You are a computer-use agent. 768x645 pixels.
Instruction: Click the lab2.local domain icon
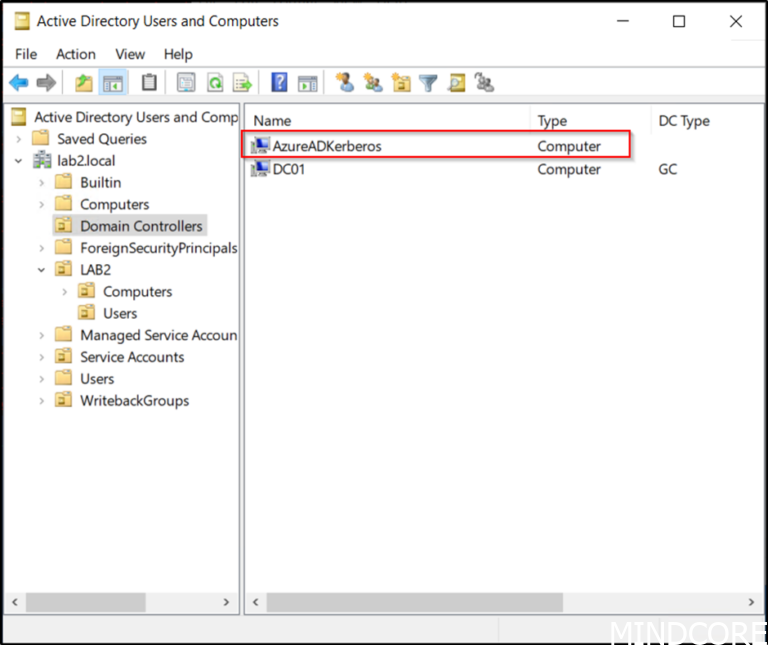click(x=42, y=160)
